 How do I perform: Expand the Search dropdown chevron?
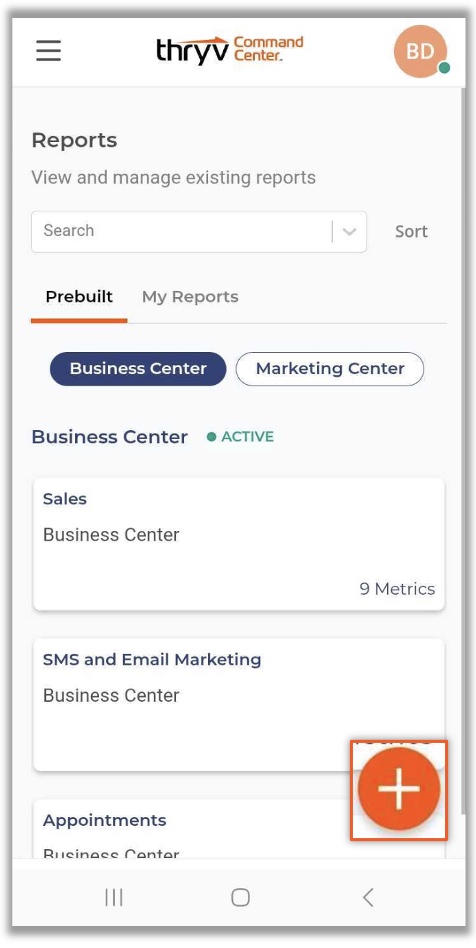[x=349, y=232]
